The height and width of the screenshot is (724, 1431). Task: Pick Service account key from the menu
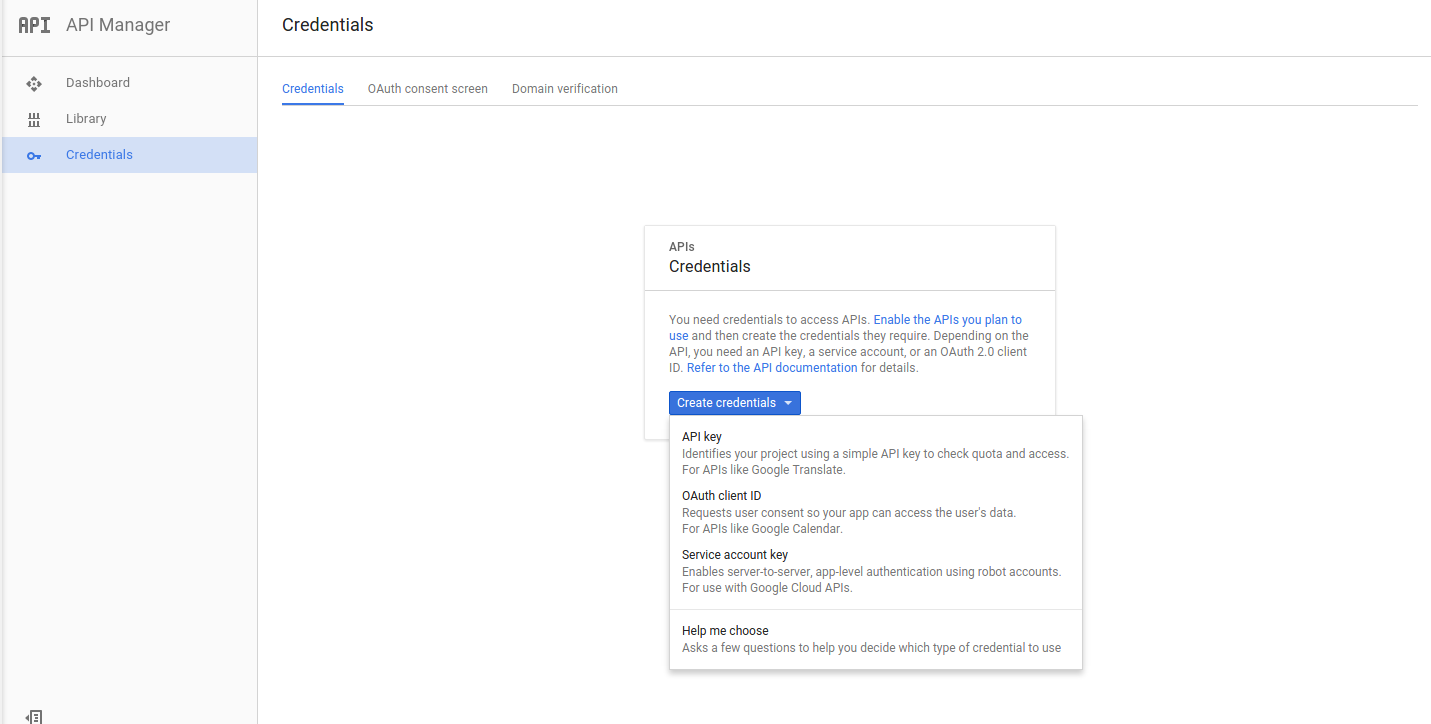(734, 555)
